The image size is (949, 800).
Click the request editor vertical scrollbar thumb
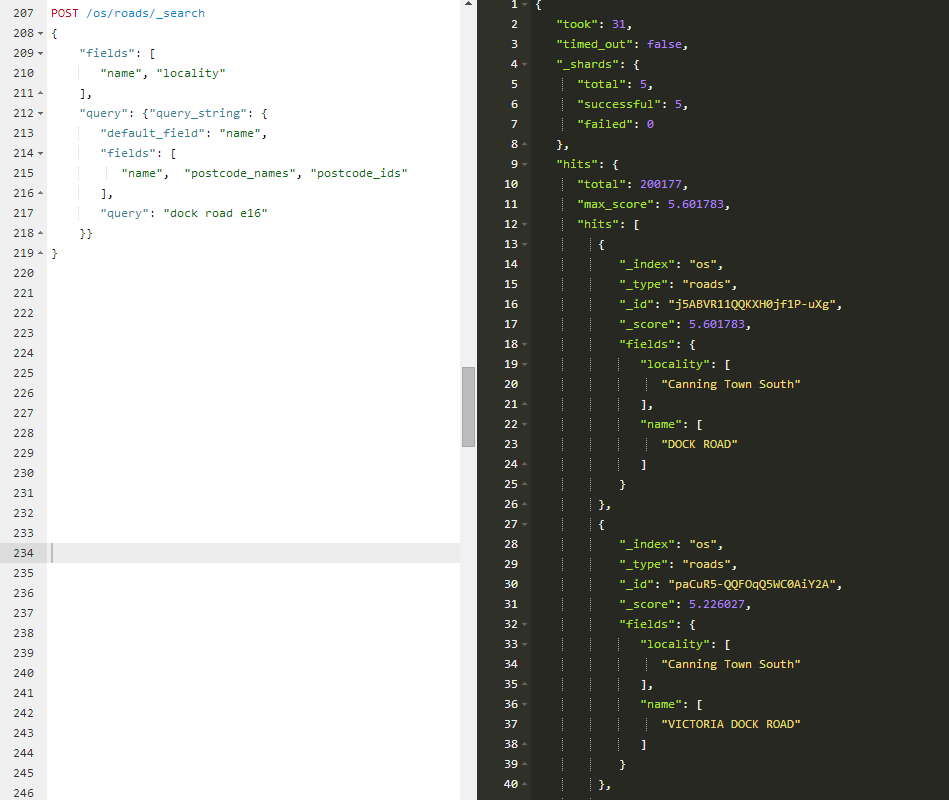468,407
